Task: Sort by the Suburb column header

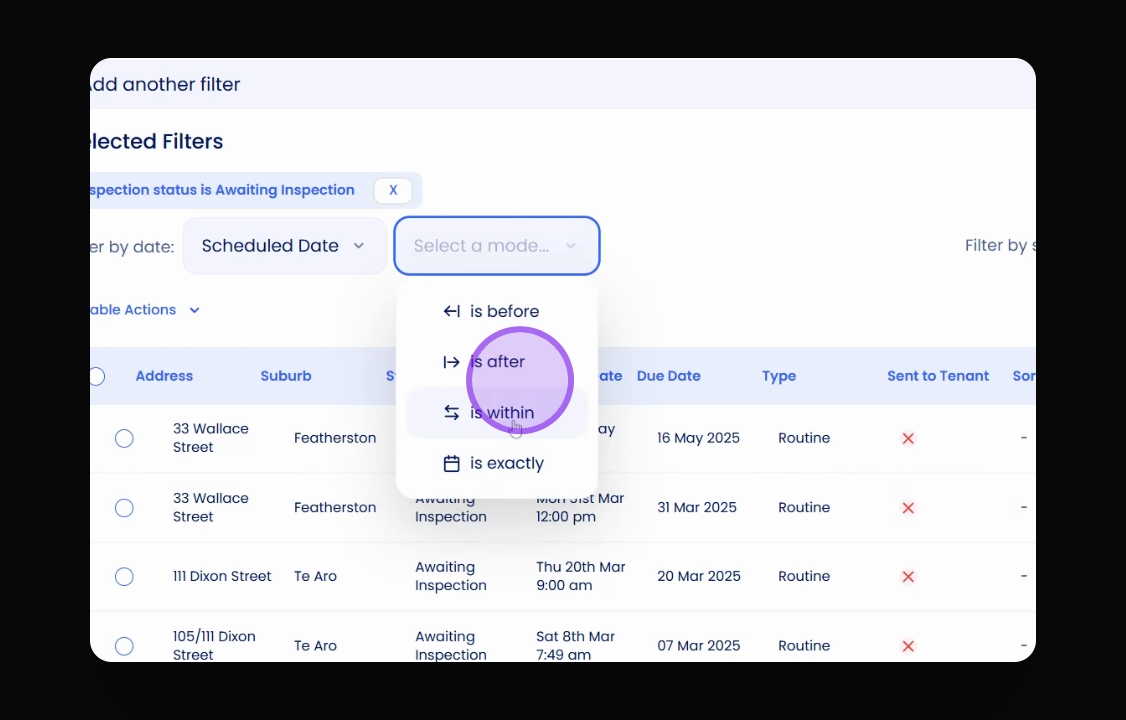Action: click(286, 376)
